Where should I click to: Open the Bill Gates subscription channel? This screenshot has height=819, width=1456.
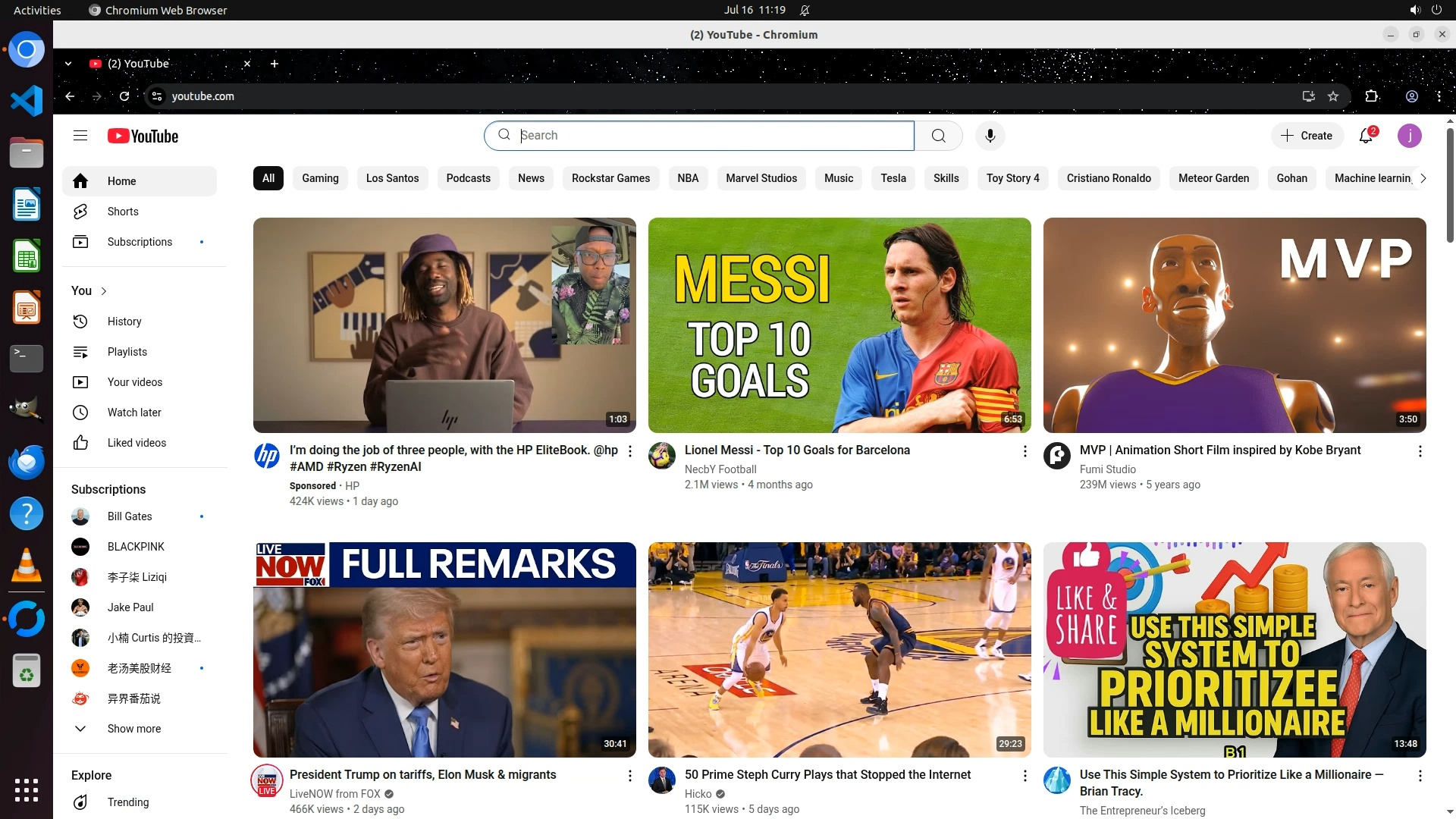[130, 516]
